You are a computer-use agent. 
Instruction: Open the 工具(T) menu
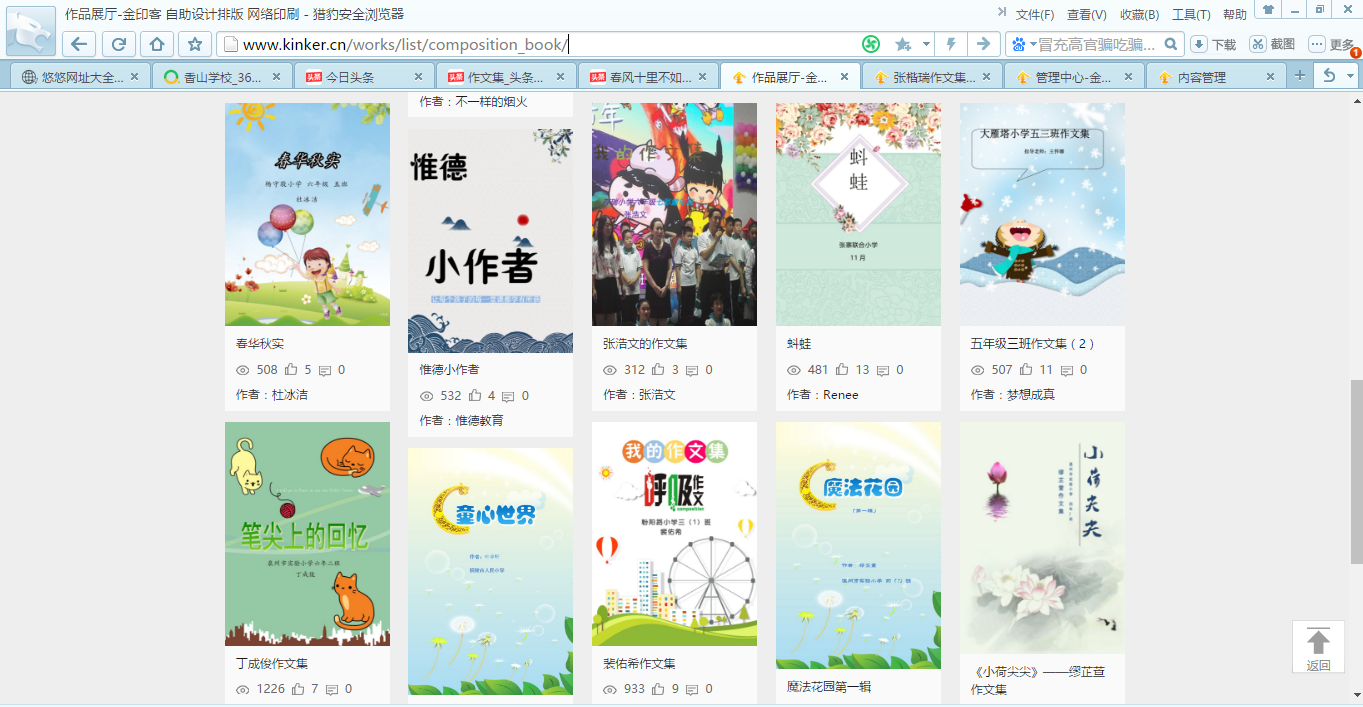[1191, 14]
